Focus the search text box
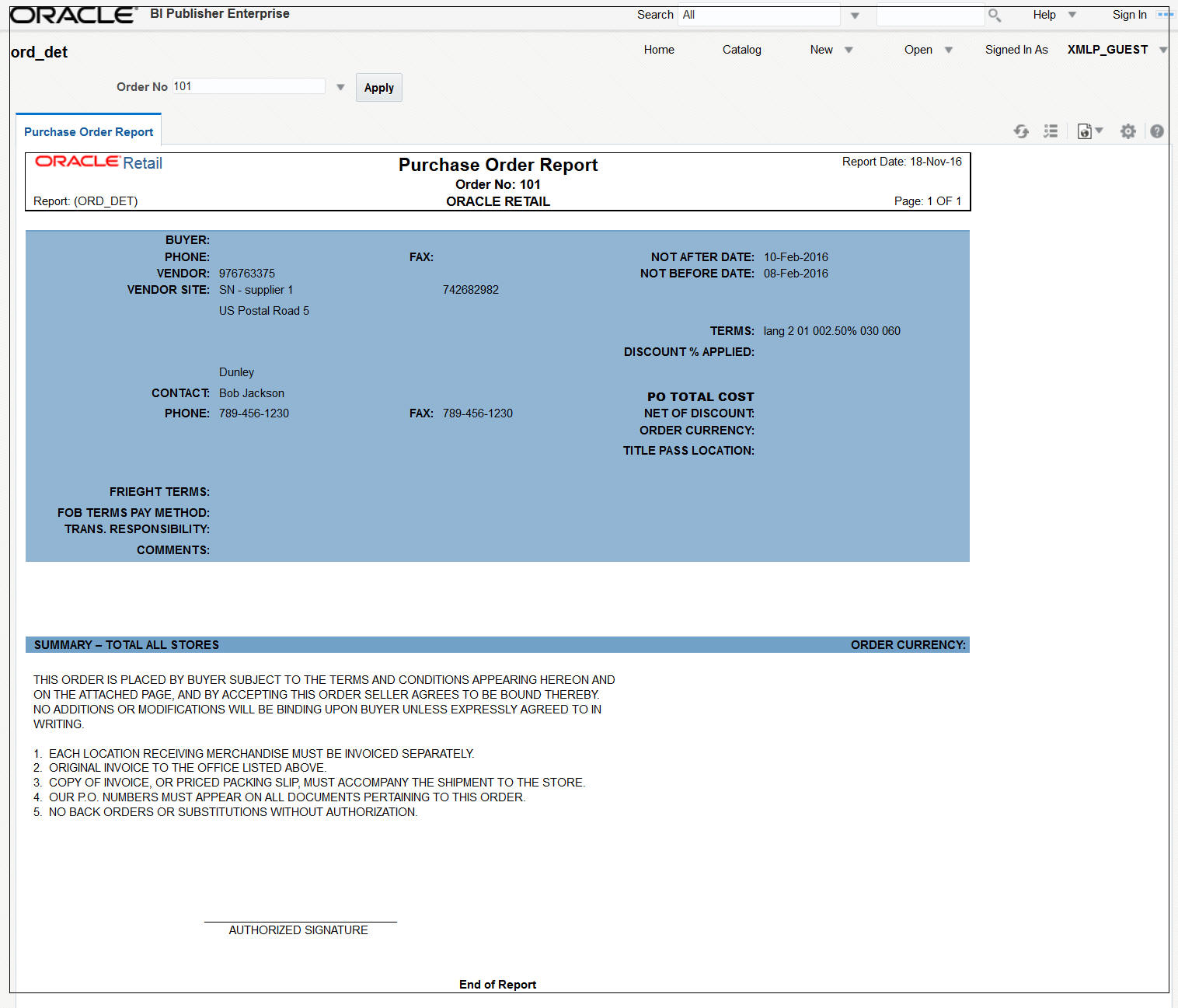This screenshot has height=1008, width=1178. (x=931, y=16)
